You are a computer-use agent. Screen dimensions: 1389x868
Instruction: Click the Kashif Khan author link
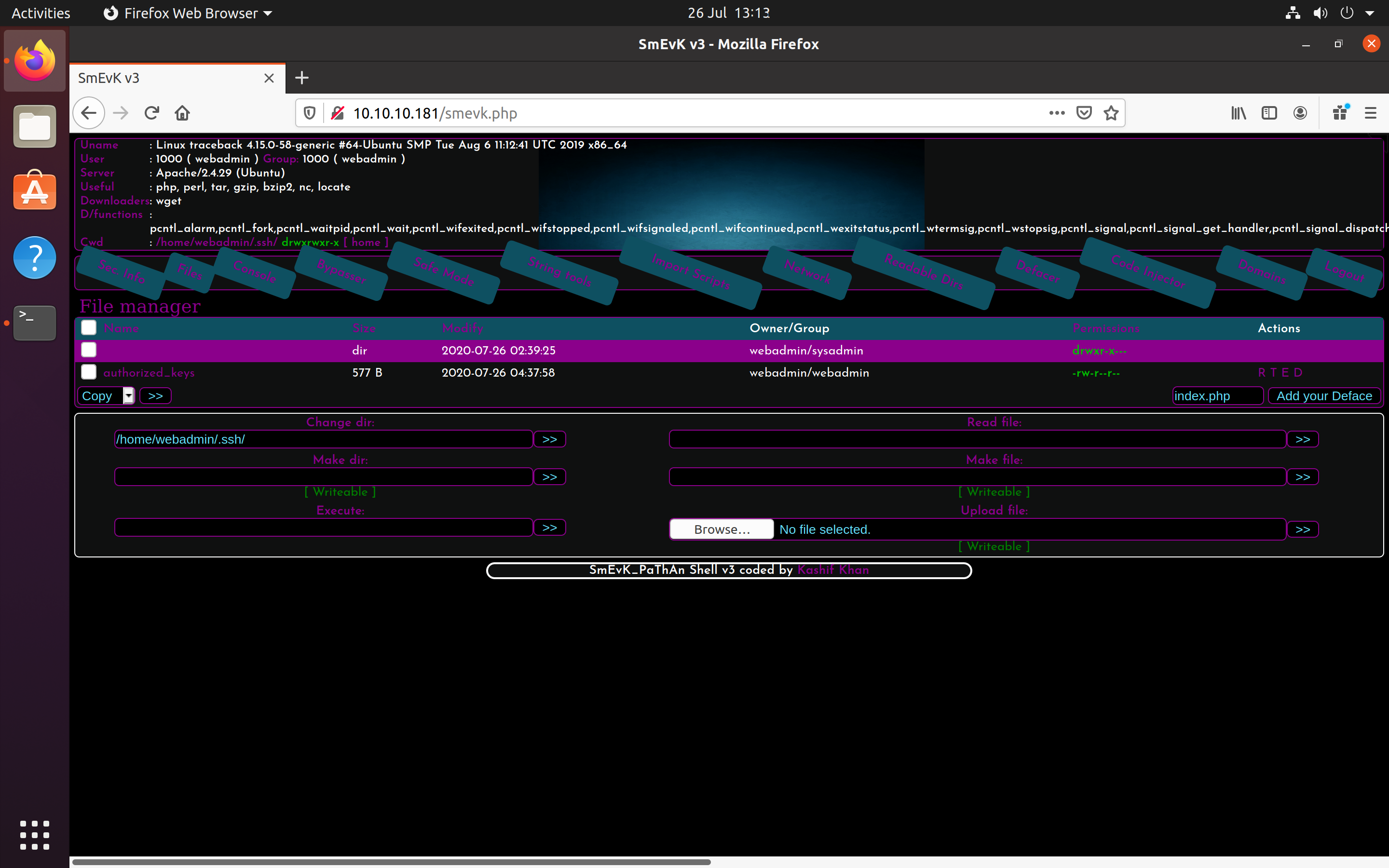coord(833,570)
